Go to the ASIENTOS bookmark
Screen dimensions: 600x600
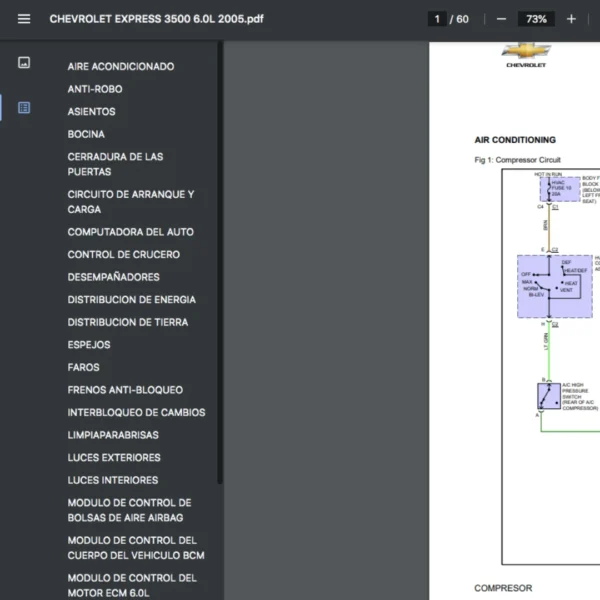(92, 112)
